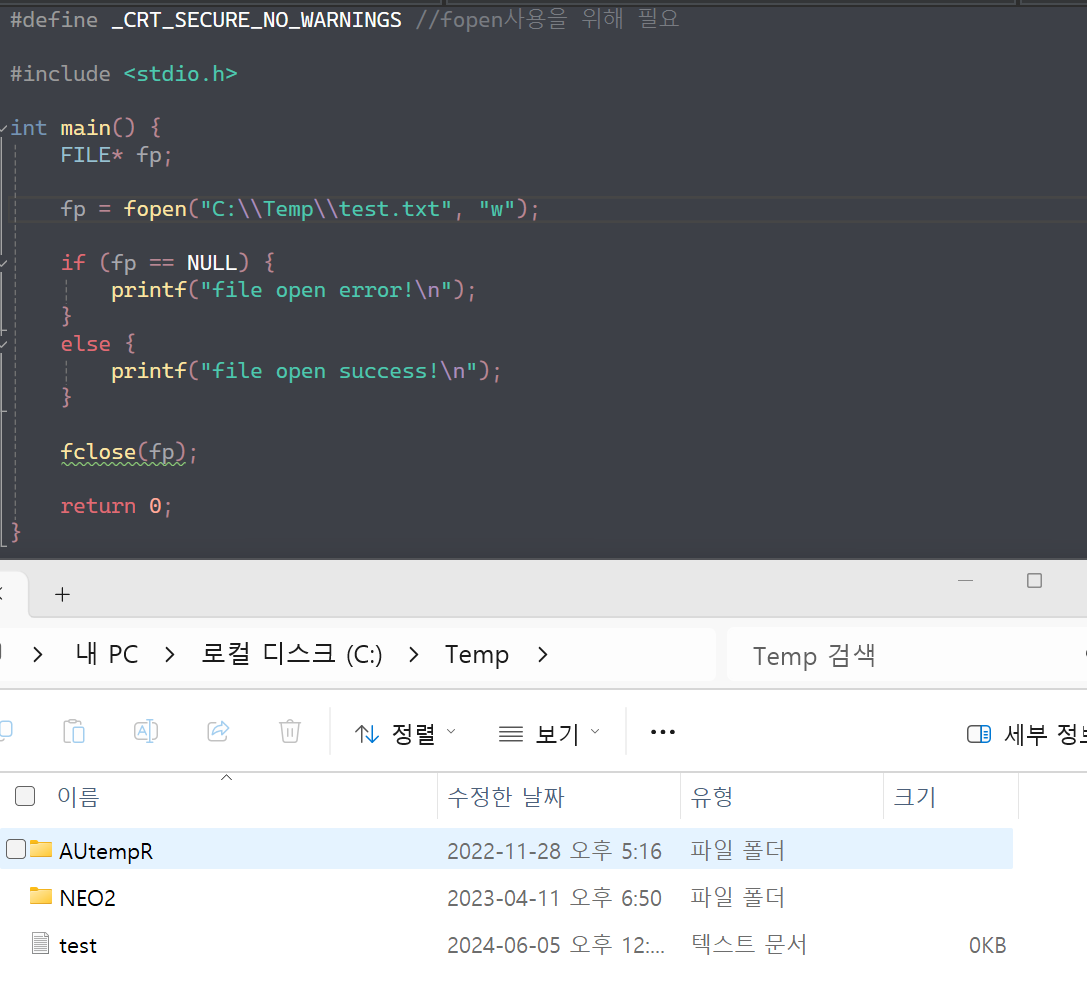1087x1000 pixels.
Task: Select the AUtempR folder icon
Action: [41, 849]
